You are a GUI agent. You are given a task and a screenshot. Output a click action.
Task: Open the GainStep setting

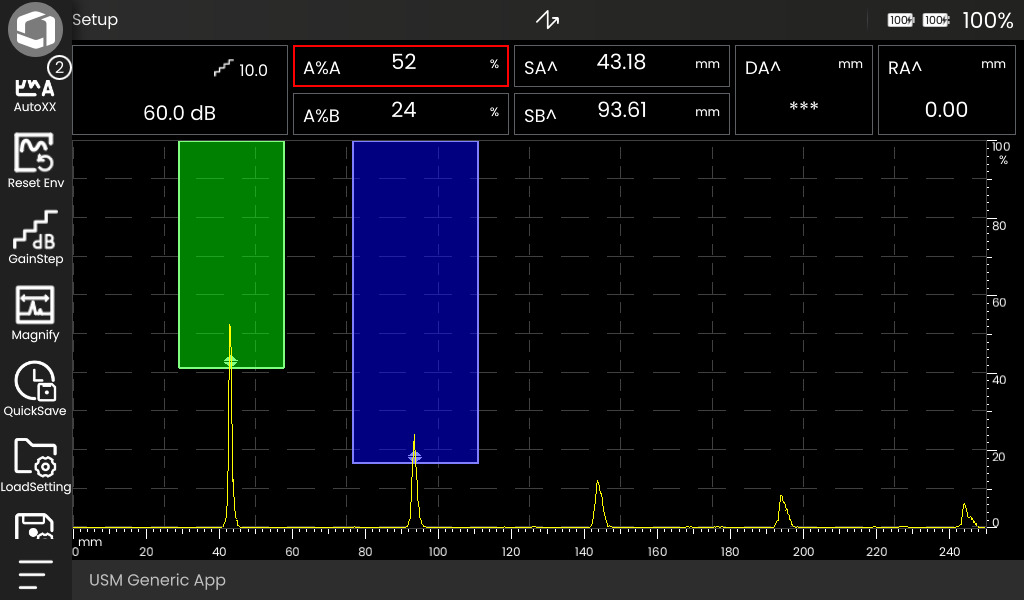coord(35,238)
